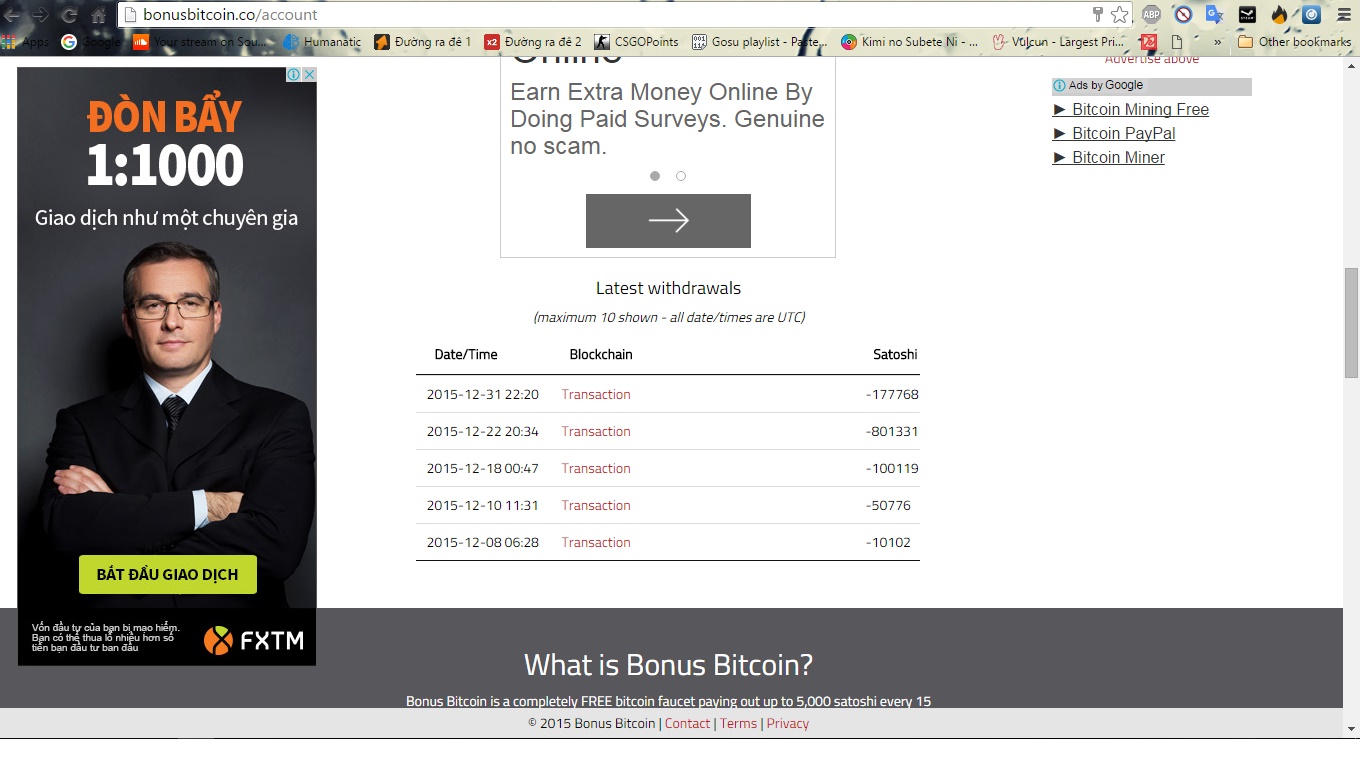Open the Gosu playlist bookmark
1366x768 pixels.
click(x=760, y=42)
